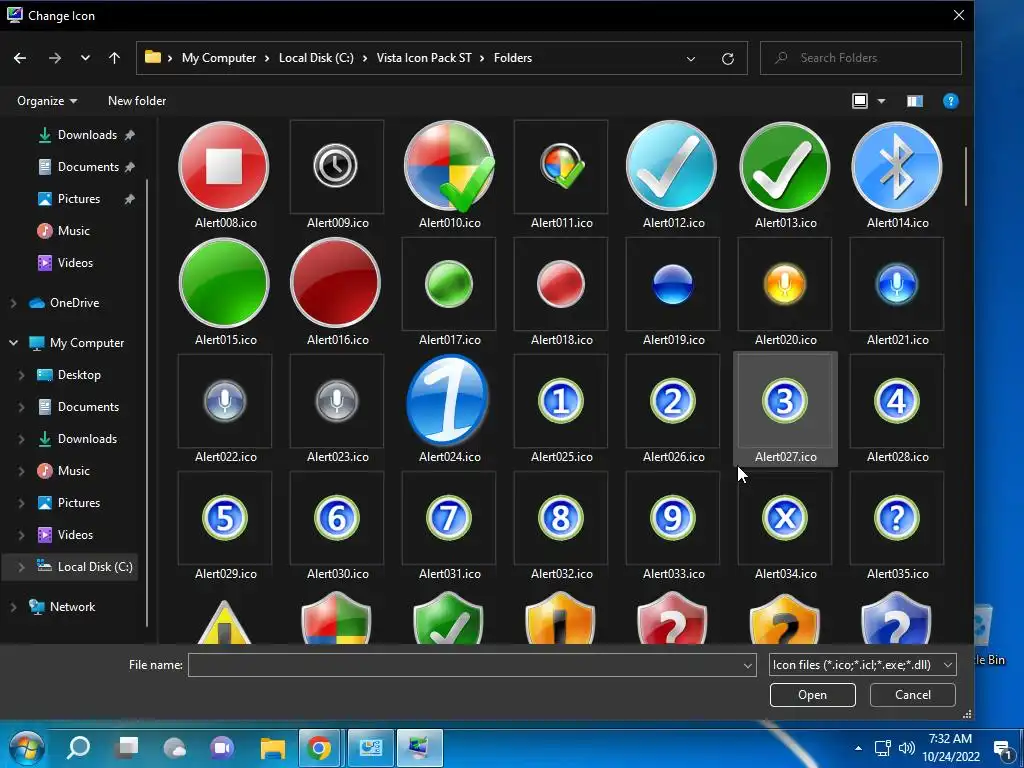Collapse the My Computer tree node
Screen dimensions: 1024x768
13,343
